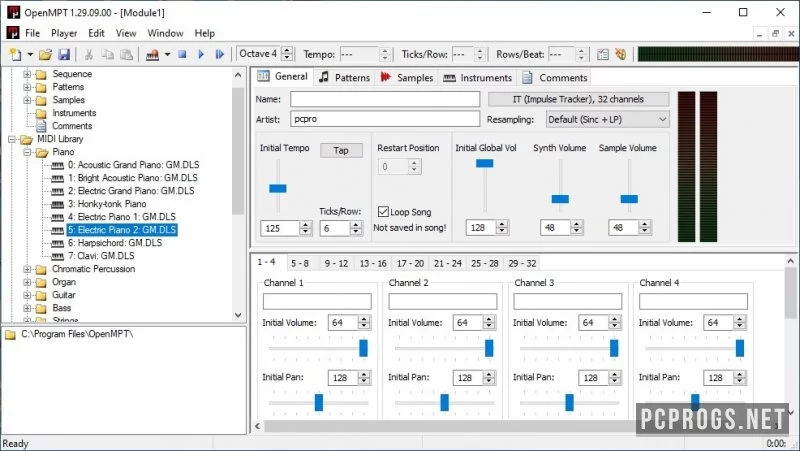Screen dimensions: 800x451
Task: Click the Initial Tempo slider handle
Action: coord(278,188)
